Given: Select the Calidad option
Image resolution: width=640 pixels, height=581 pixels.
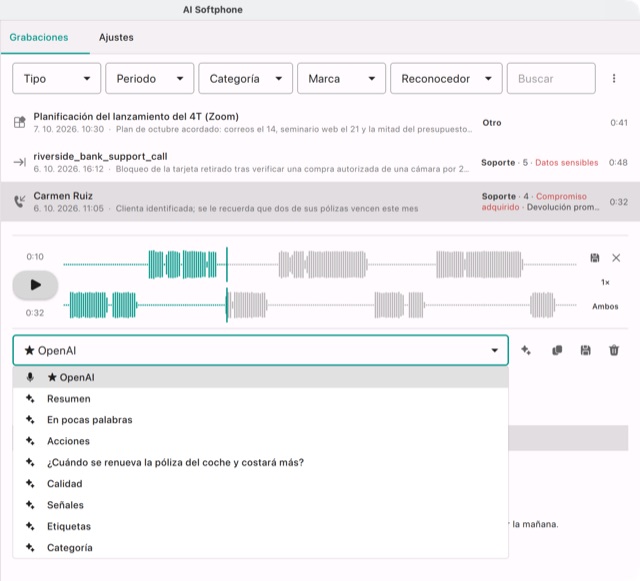Looking at the screenshot, I should tap(260, 483).
